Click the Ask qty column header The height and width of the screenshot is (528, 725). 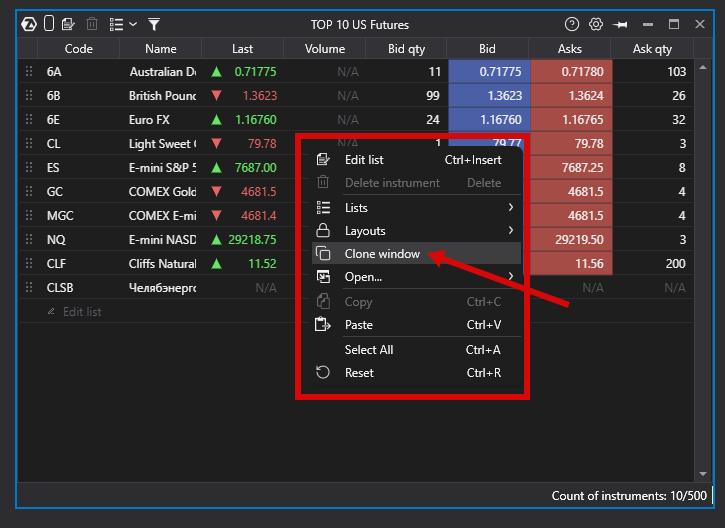652,49
